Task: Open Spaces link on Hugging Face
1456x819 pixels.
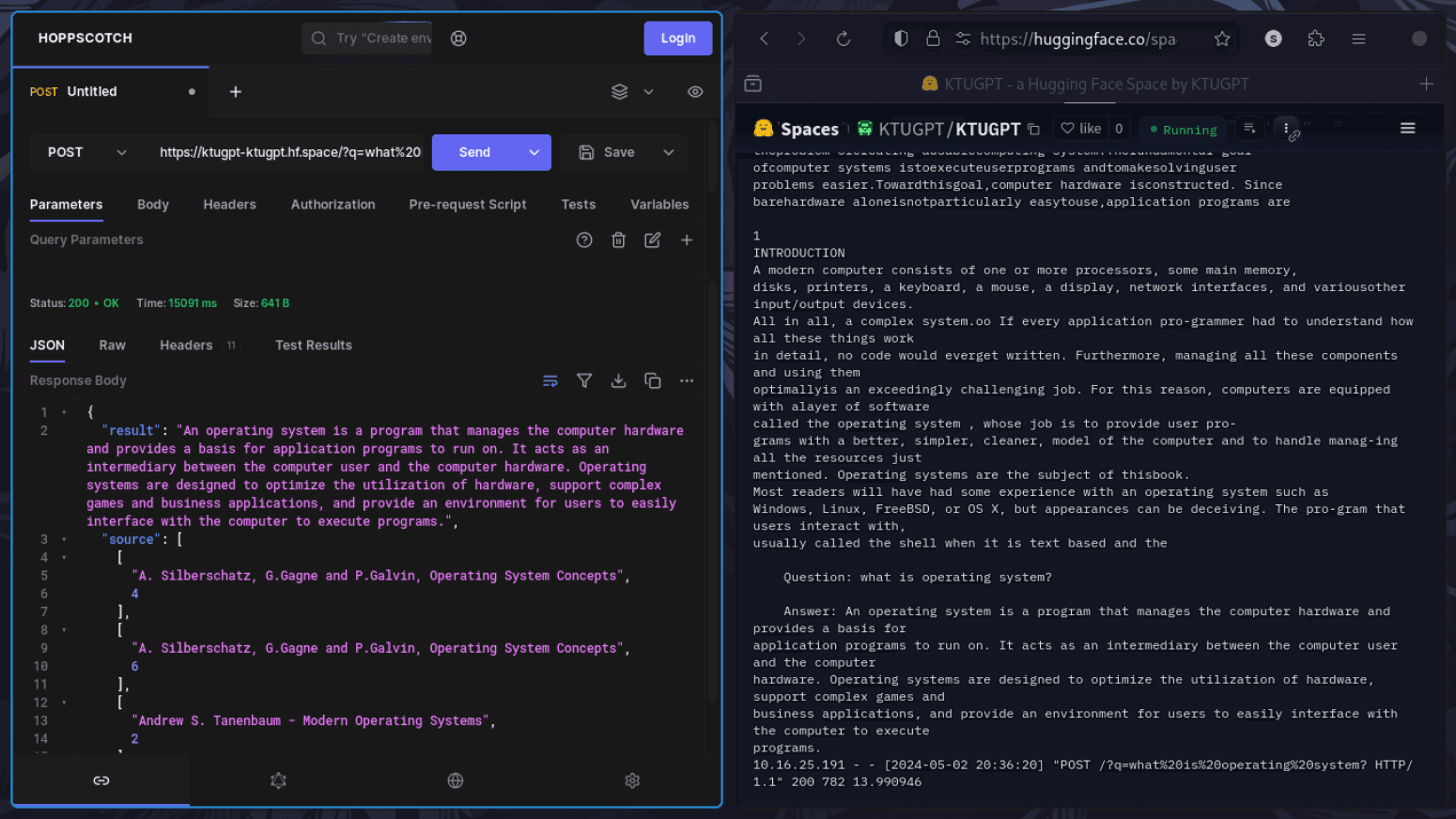Action: click(x=797, y=129)
